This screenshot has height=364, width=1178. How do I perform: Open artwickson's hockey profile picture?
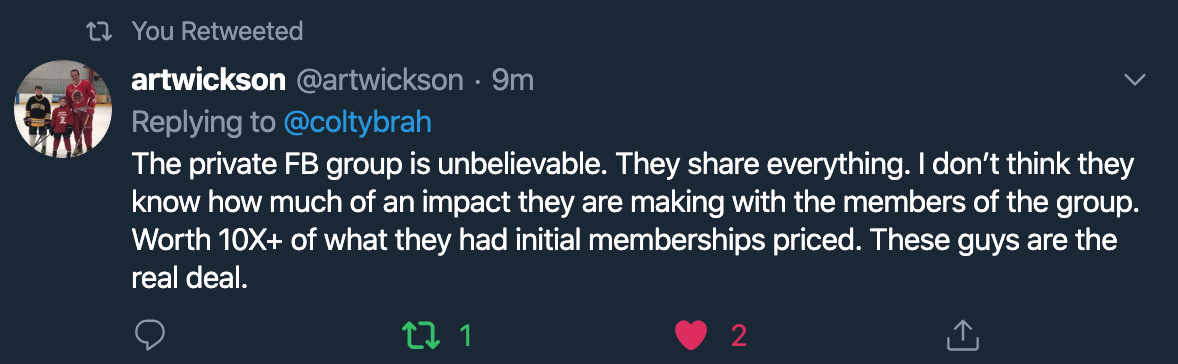[x=63, y=109]
